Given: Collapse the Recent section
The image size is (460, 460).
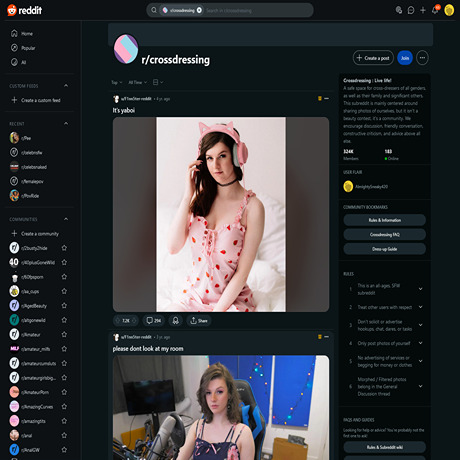Looking at the screenshot, I should coord(66,123).
